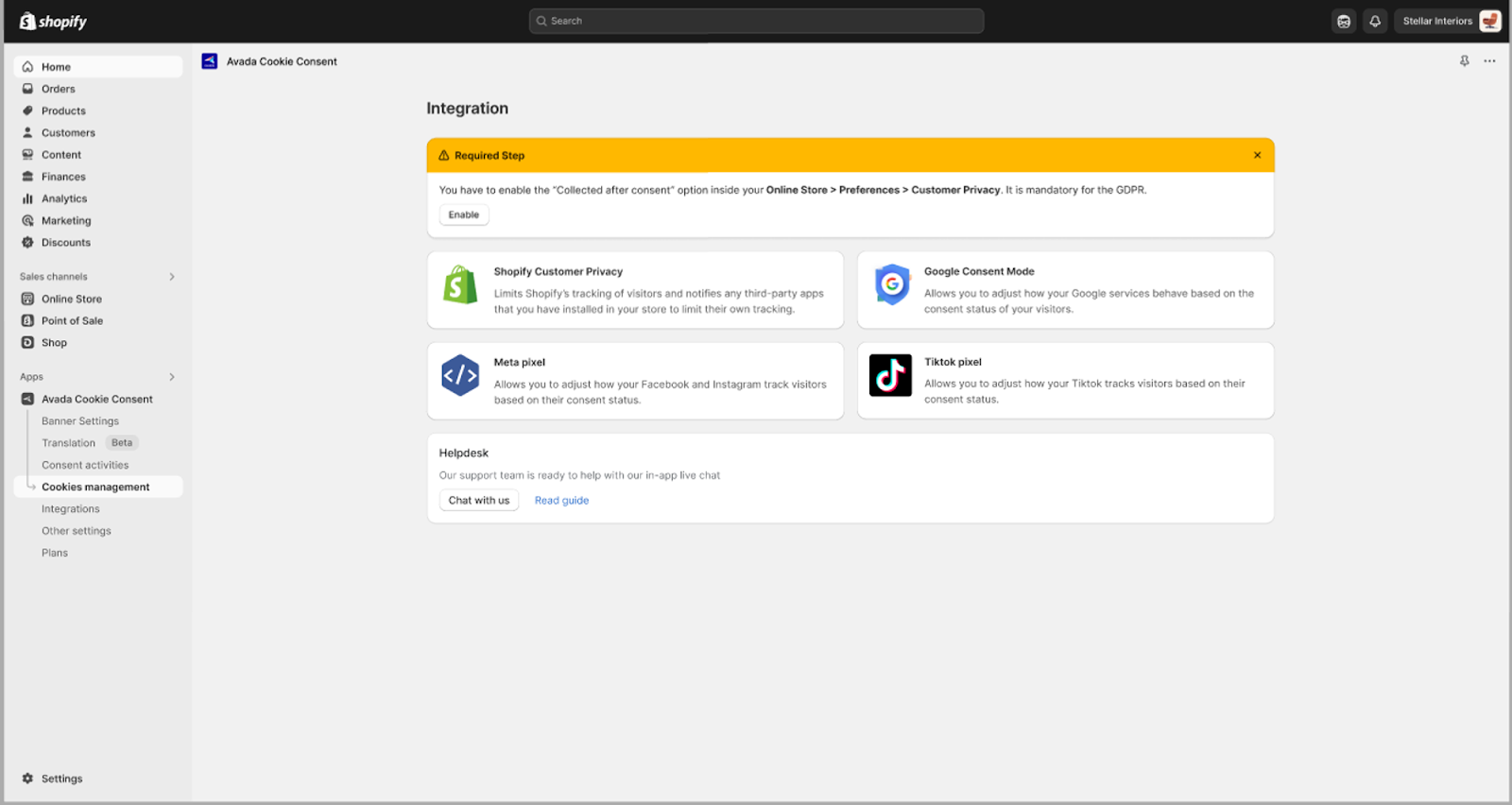Screen dimensions: 1512x805
Task: Click the Google shield logo icon
Action: tap(891, 284)
